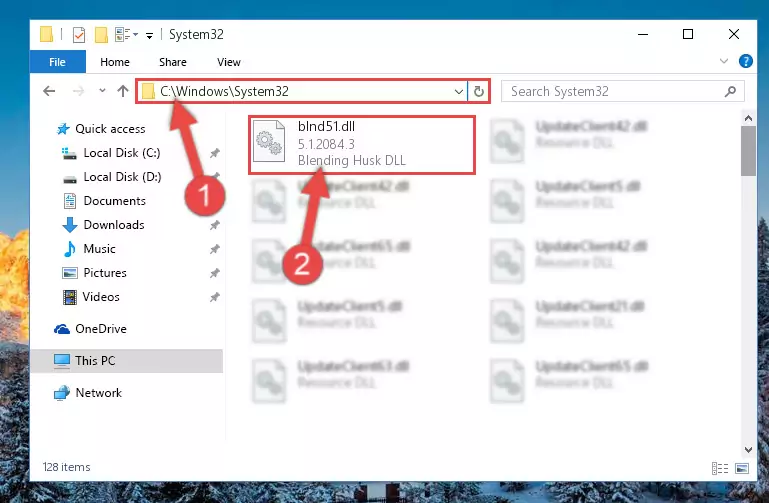This screenshot has height=503, width=769.
Task: Click the pin icon beside Pictures
Action: pos(215,274)
